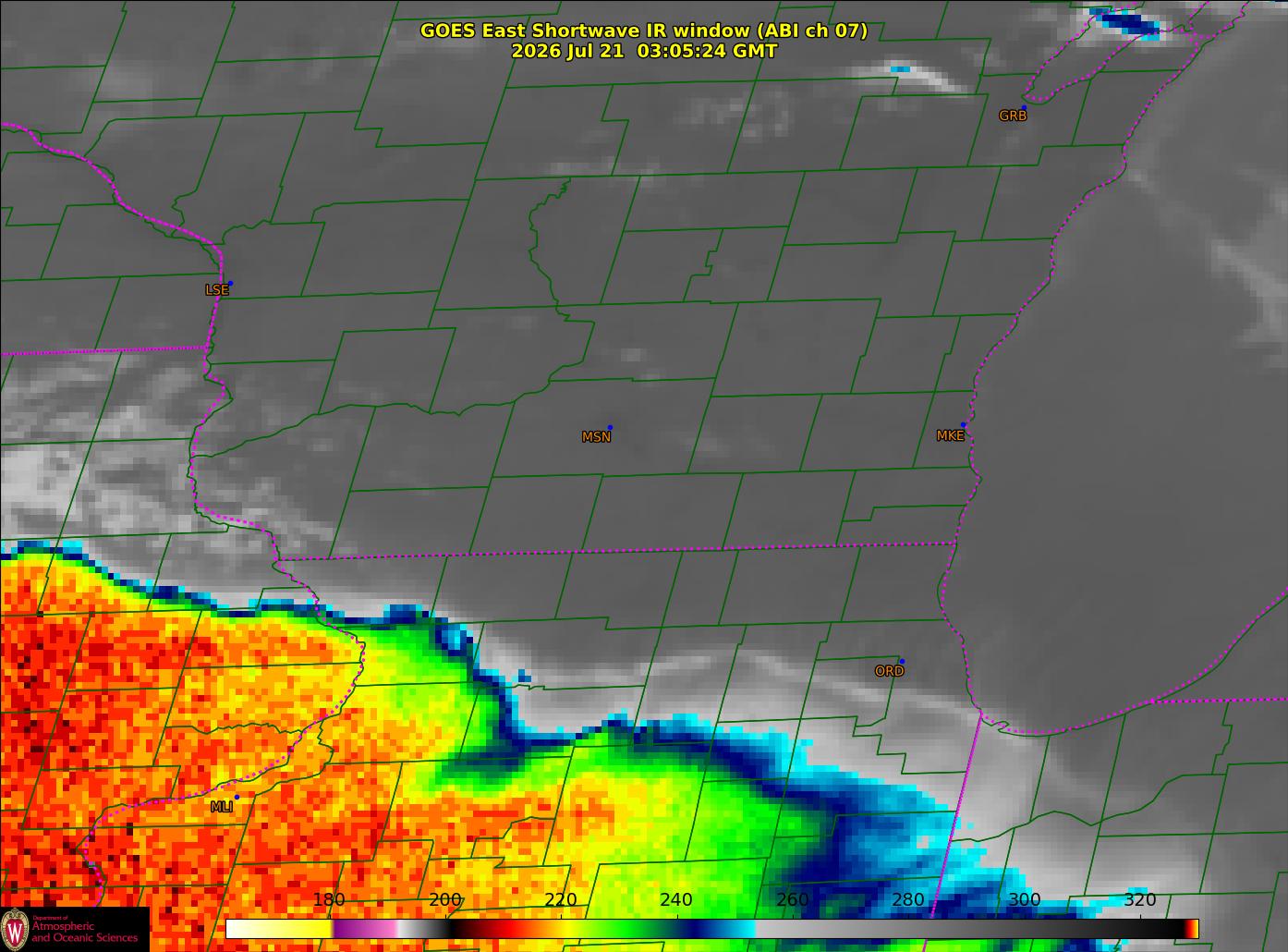Click the University of Wisconsin crest logo
Viewport: 1288px width, 952px height.
point(16,929)
